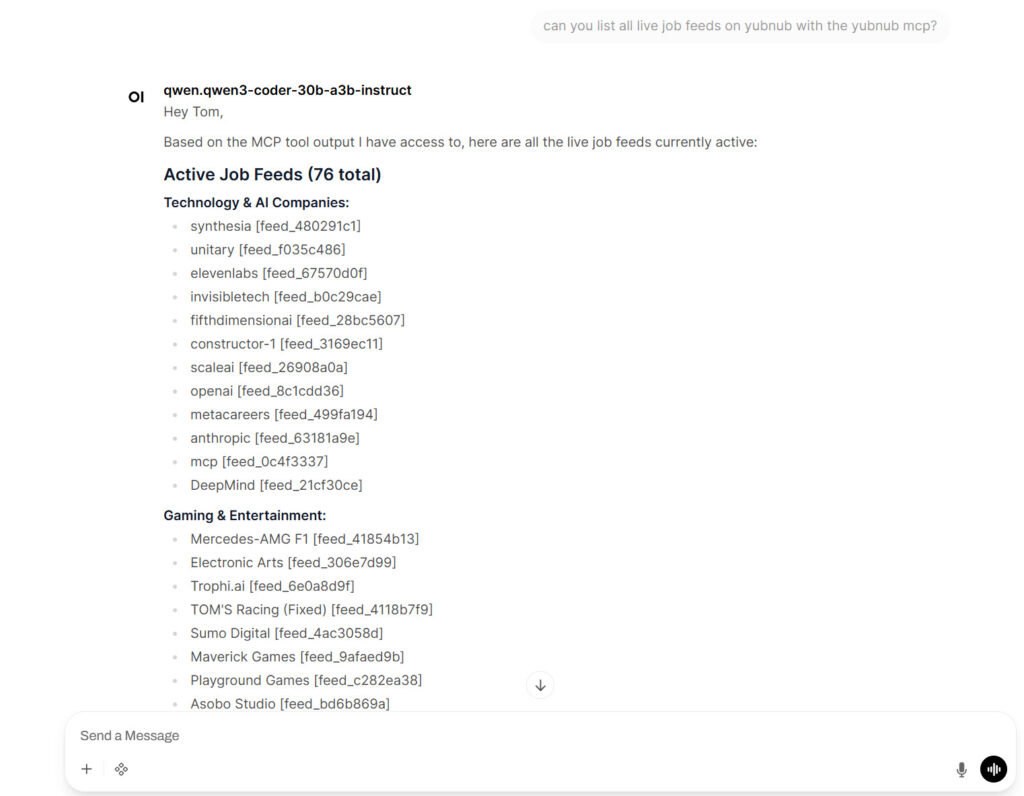Start voice mode with the waveform icon
Image resolution: width=1024 pixels, height=796 pixels.
[993, 769]
